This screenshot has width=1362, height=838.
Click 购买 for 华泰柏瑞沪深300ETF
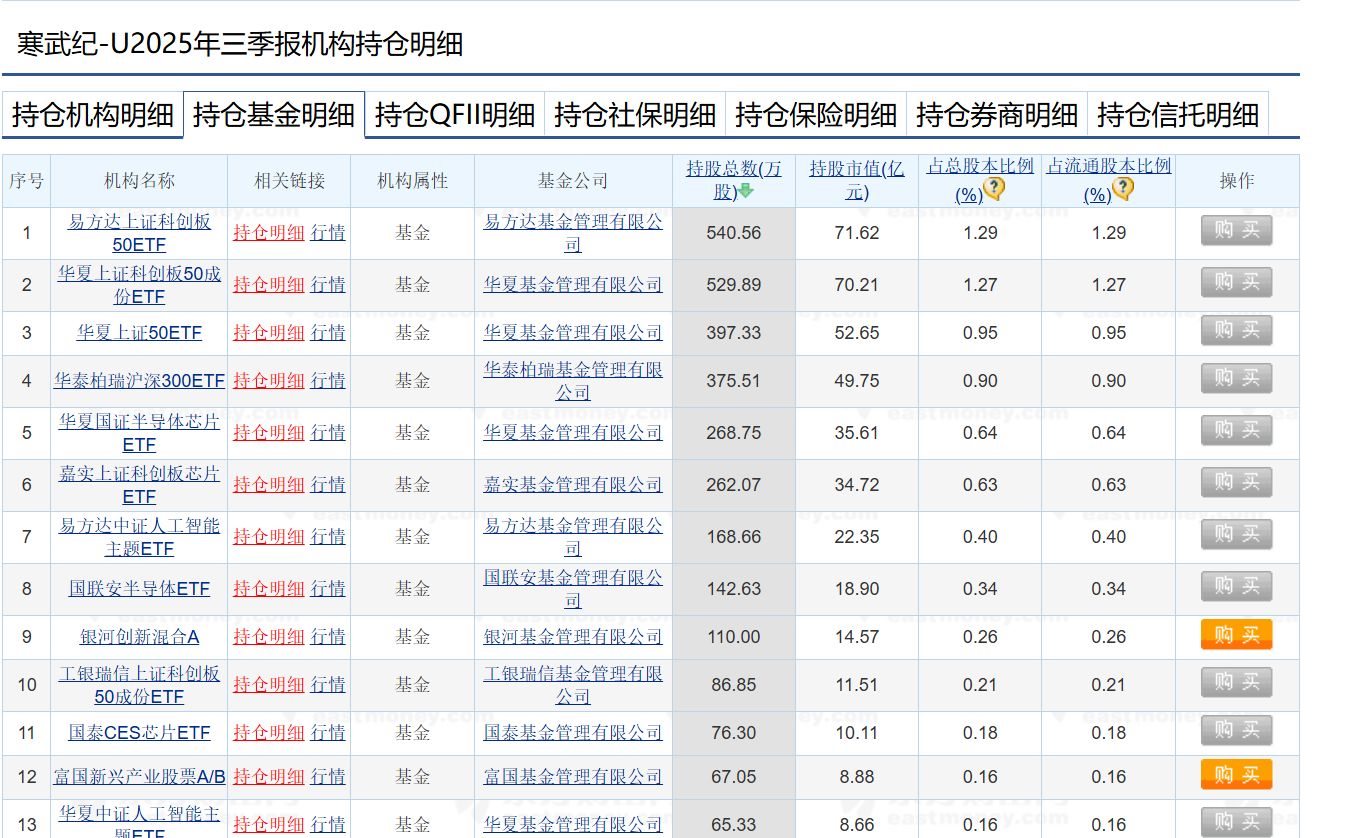coord(1237,379)
